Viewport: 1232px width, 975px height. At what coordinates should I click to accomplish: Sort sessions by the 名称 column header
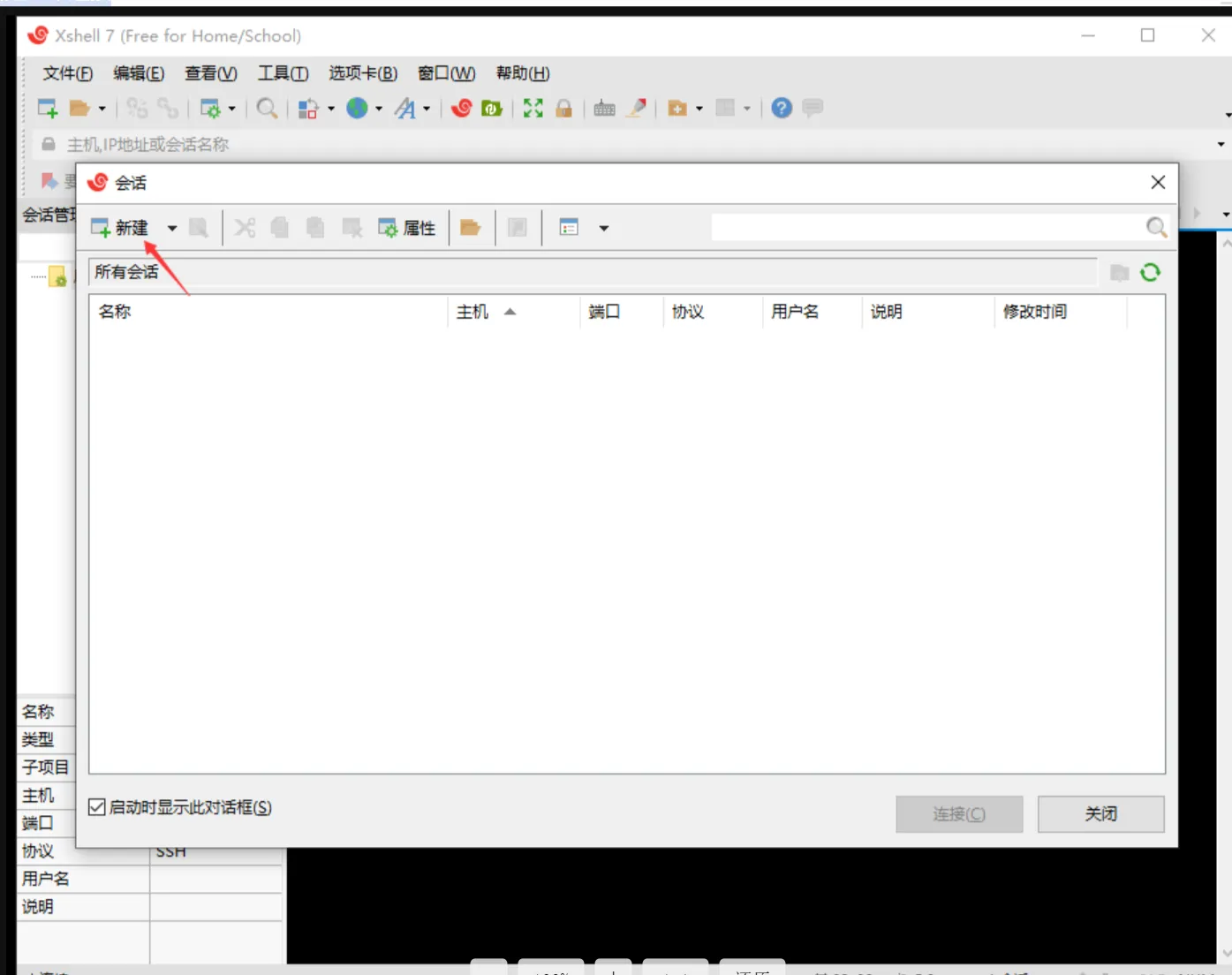(x=269, y=312)
